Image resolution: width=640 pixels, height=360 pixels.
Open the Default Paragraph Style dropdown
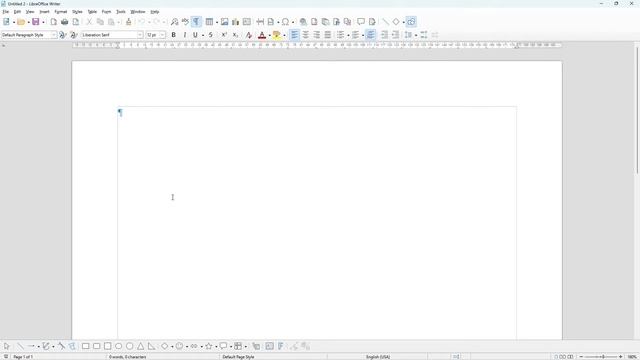click(53, 35)
